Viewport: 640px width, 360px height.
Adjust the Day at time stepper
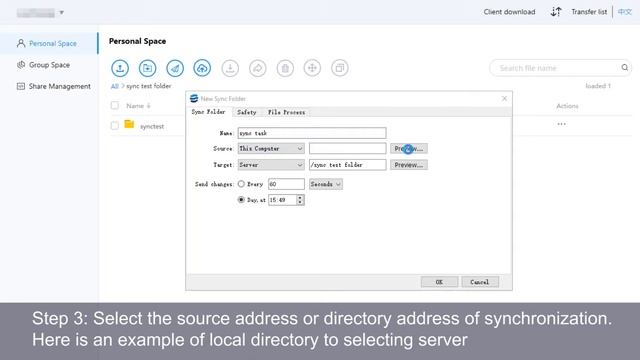[x=300, y=200]
